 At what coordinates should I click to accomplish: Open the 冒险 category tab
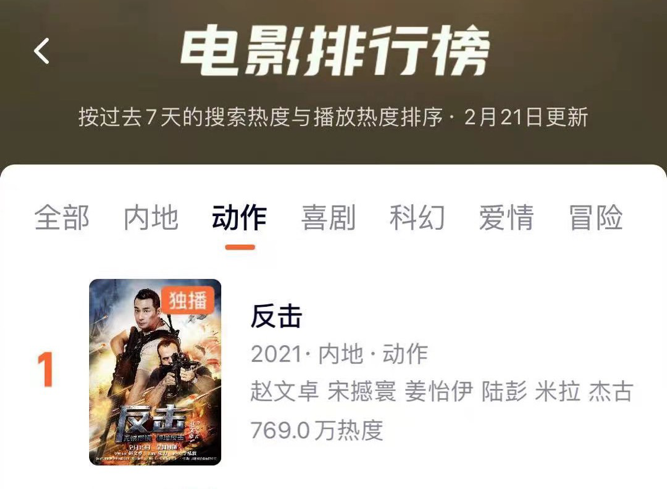pyautogui.click(x=596, y=218)
